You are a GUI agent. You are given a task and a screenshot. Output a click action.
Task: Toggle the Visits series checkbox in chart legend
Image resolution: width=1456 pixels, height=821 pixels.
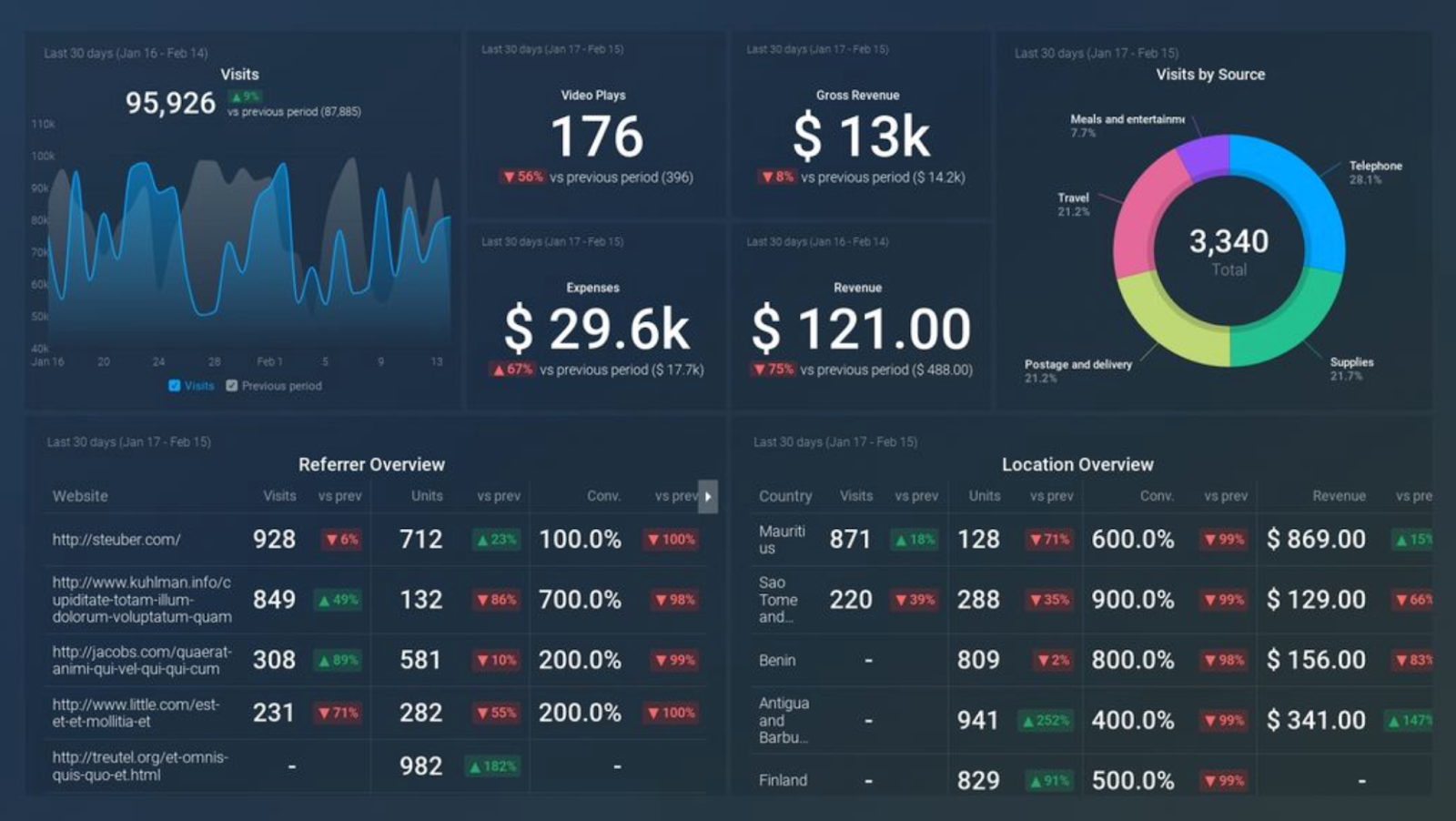tap(175, 386)
